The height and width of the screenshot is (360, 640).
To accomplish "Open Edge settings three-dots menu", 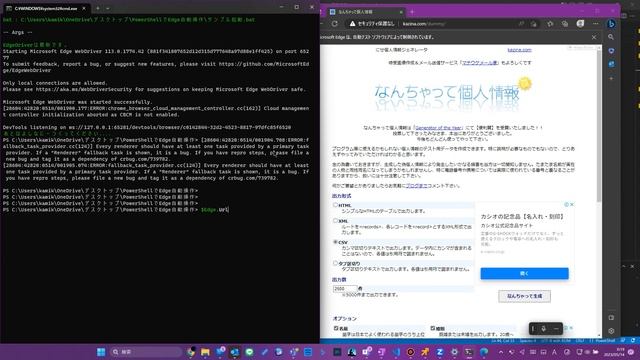I will (x=596, y=24).
